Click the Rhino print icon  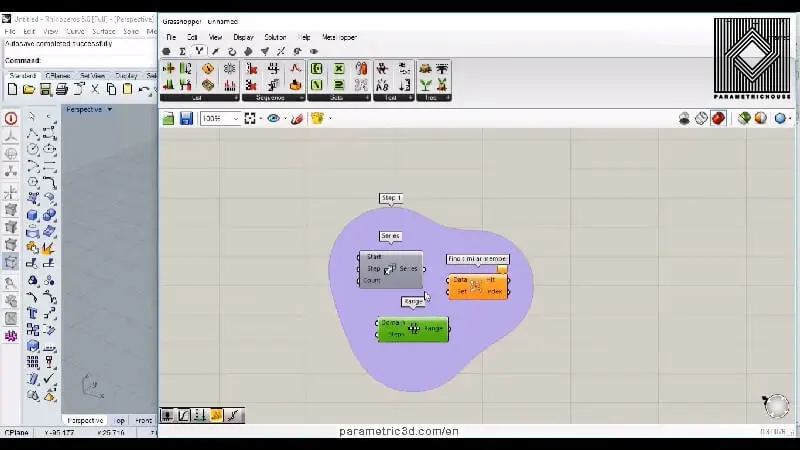coord(61,89)
